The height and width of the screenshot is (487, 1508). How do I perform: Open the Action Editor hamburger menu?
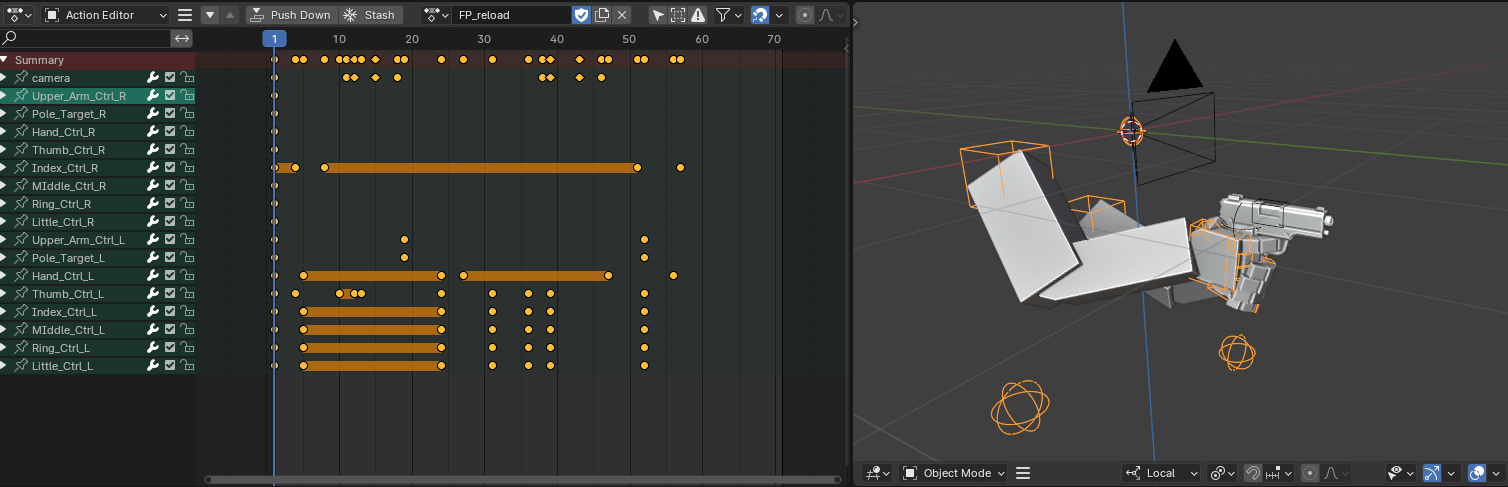185,15
